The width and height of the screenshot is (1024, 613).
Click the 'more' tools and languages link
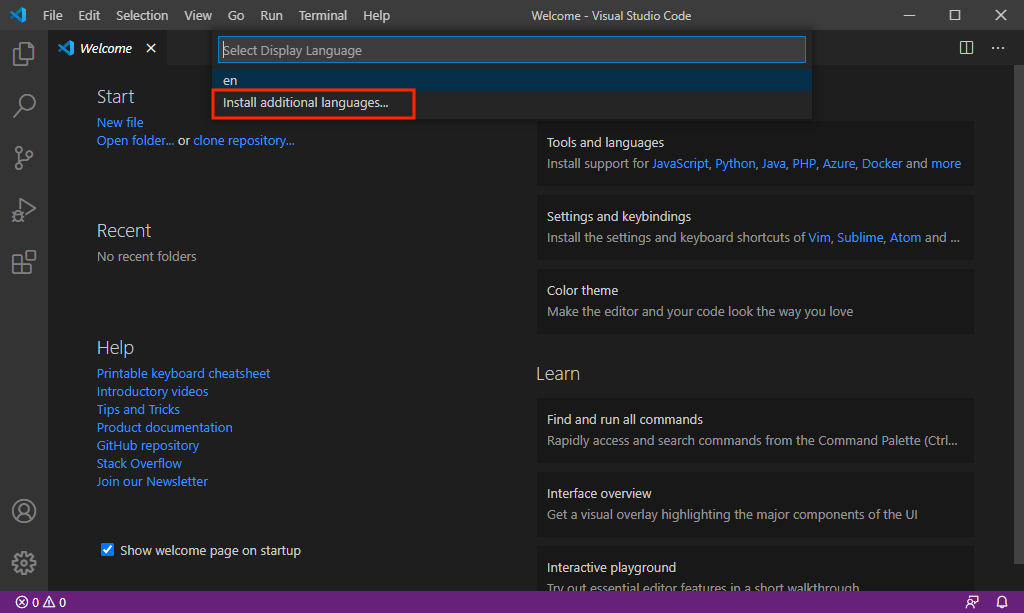(x=946, y=164)
